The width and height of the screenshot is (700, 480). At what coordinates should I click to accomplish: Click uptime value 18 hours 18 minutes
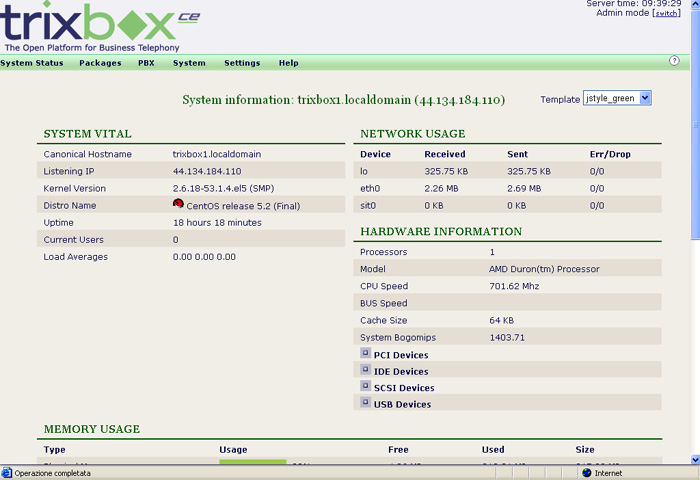217,222
